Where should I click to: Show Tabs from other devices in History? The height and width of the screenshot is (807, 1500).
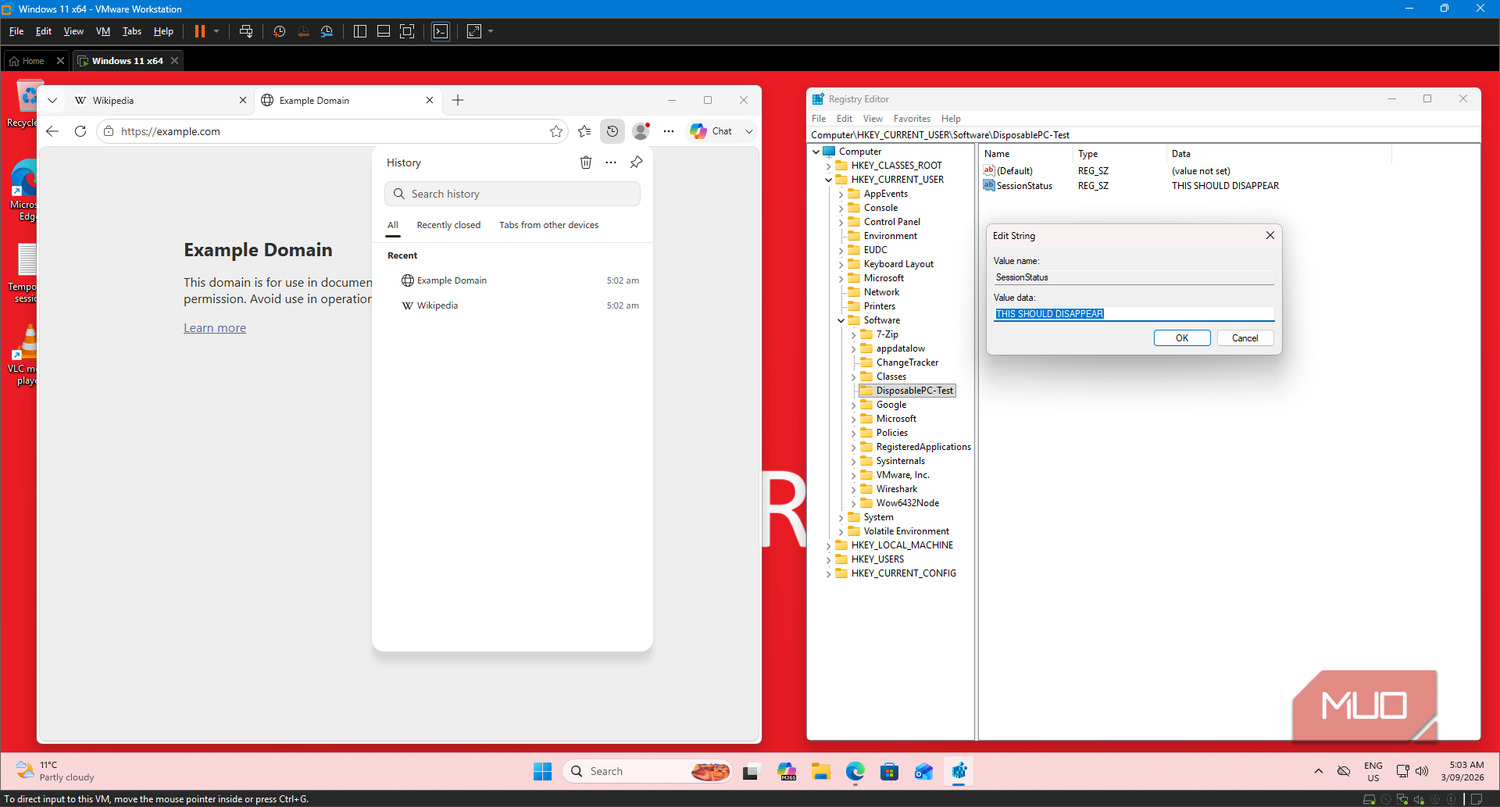point(549,225)
